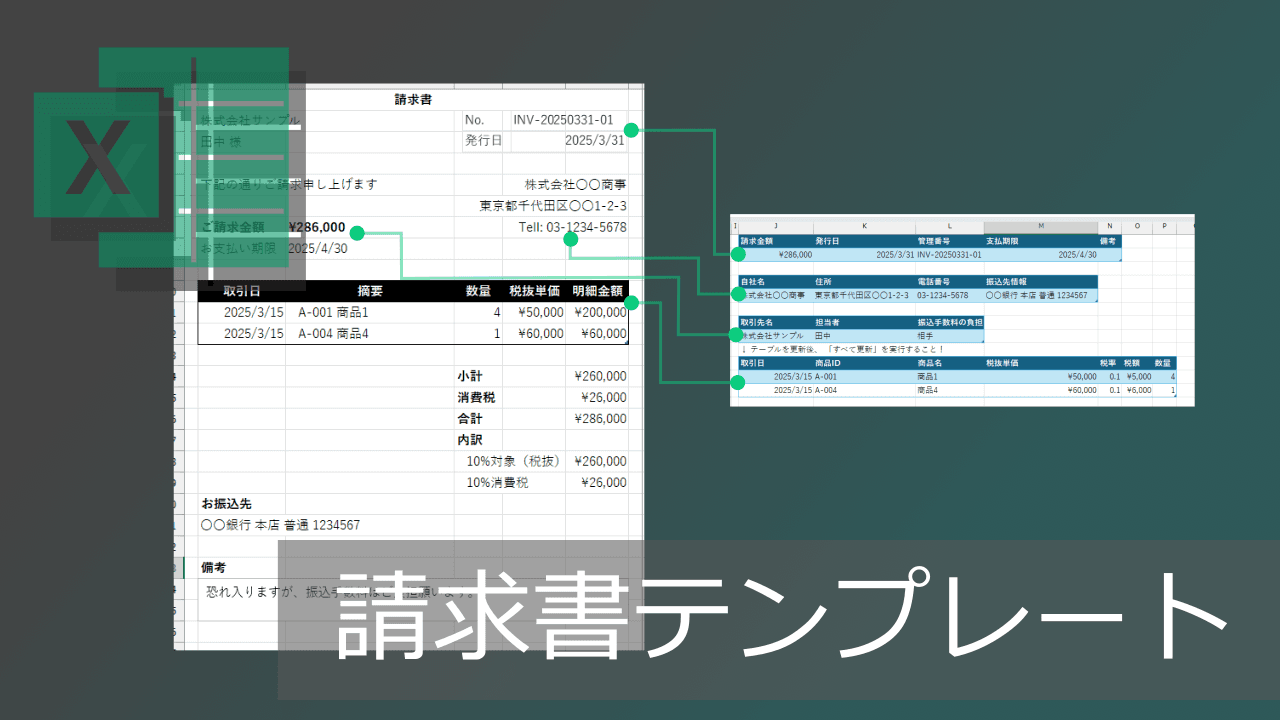Click the green dot near the Tell phone number
1280x720 pixels.
pos(570,239)
